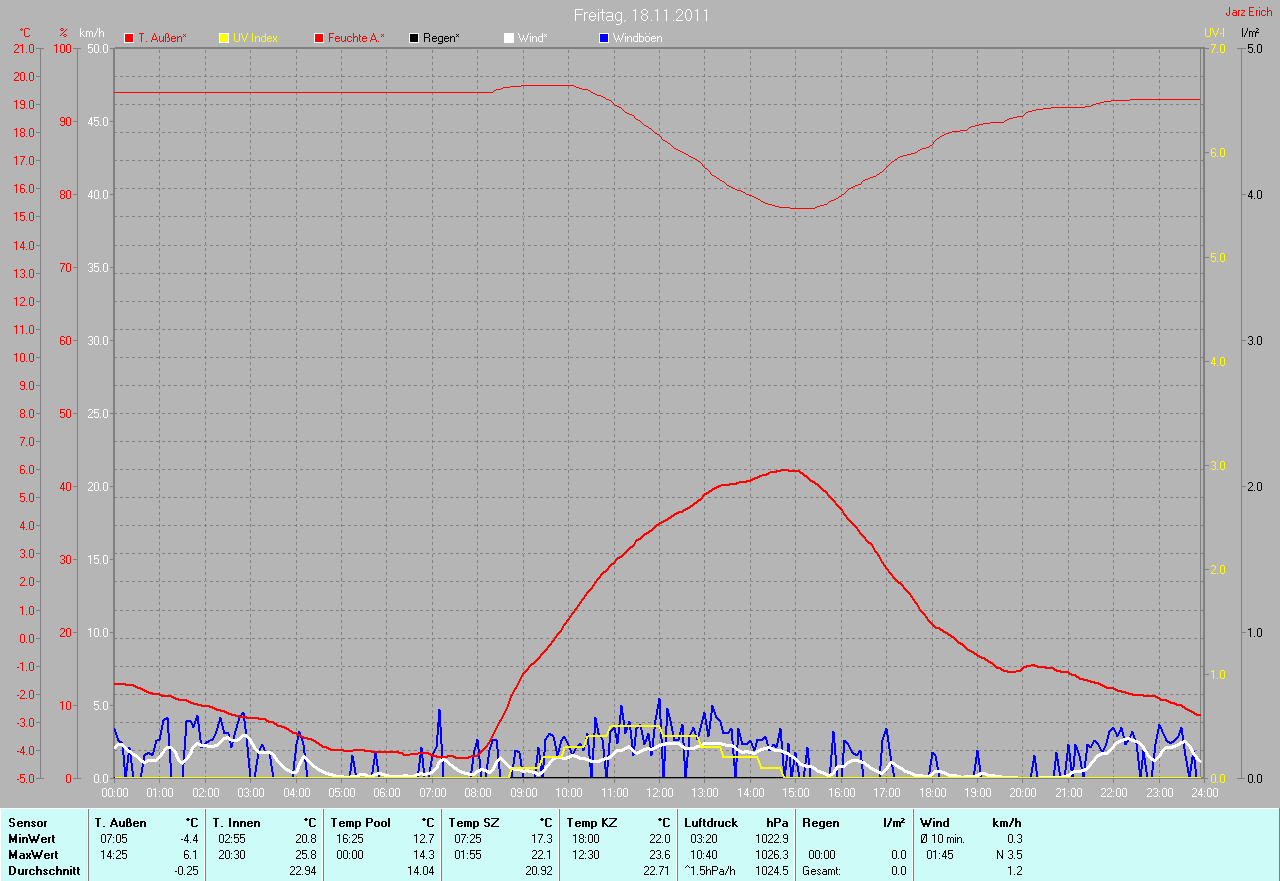
Task: Click the 'Jarz Erich' author label
Action: tap(1249, 12)
